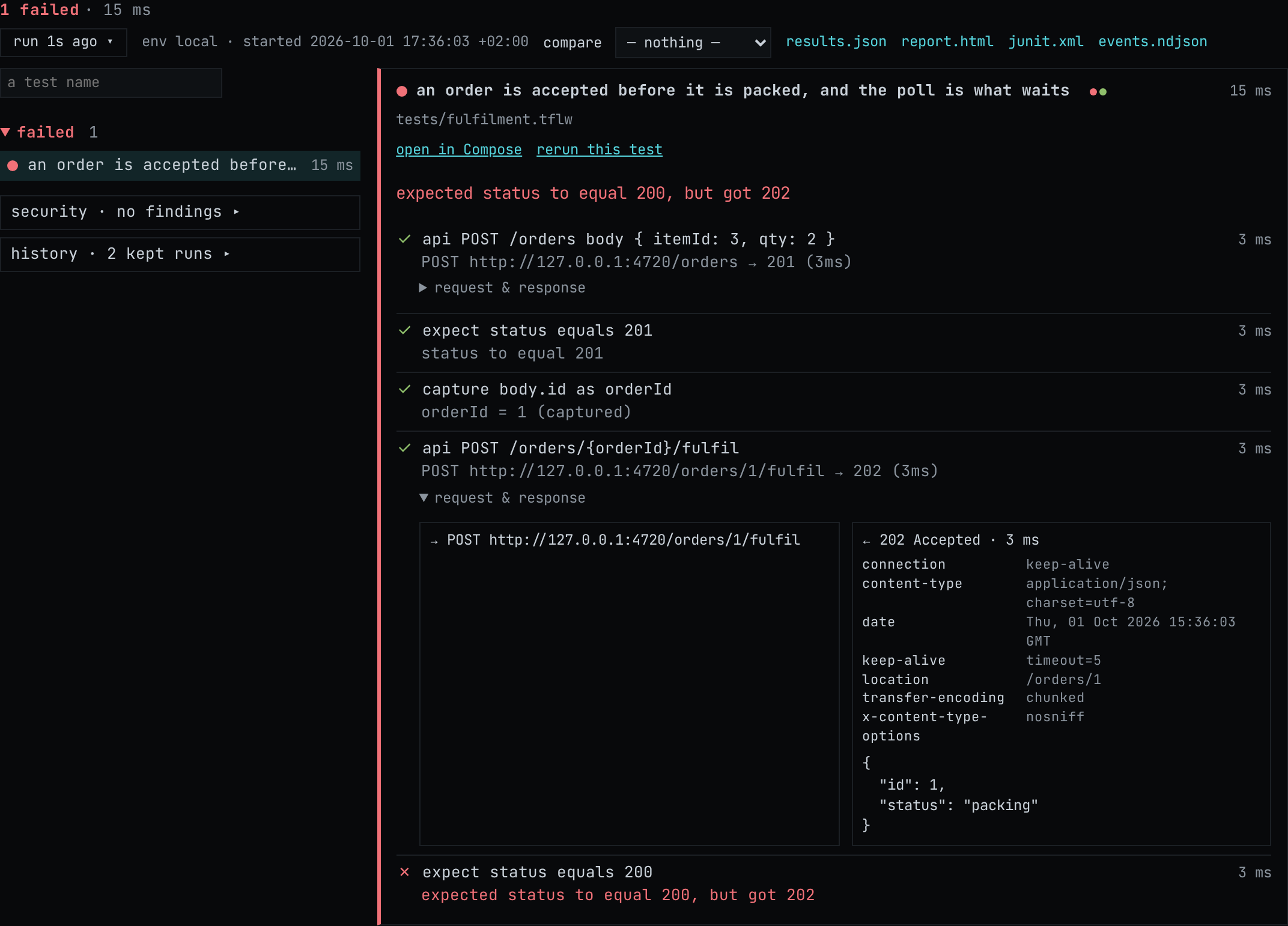Screen dimensions: 1288x926
Task: Expand the history 2 kept runs panel
Action: pos(180,254)
